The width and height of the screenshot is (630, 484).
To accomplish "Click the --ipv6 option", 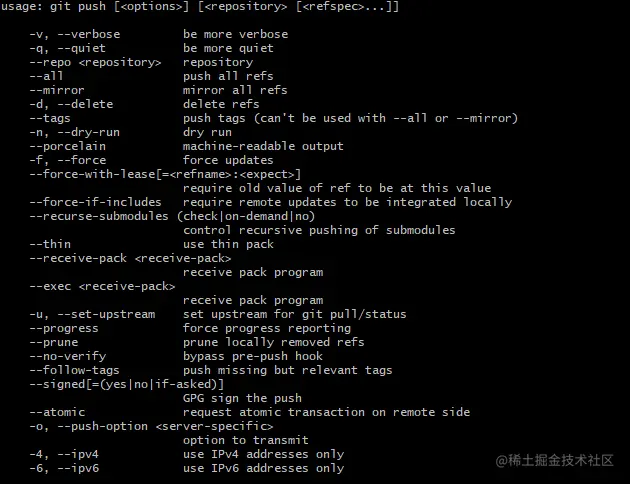I will (78, 468).
